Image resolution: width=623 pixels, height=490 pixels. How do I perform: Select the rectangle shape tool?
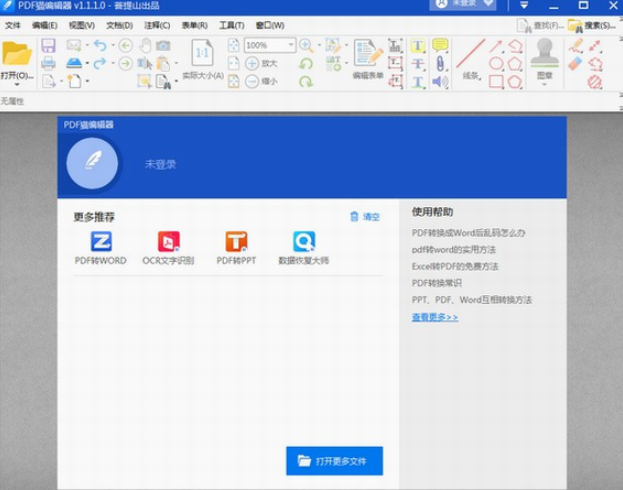(496, 82)
